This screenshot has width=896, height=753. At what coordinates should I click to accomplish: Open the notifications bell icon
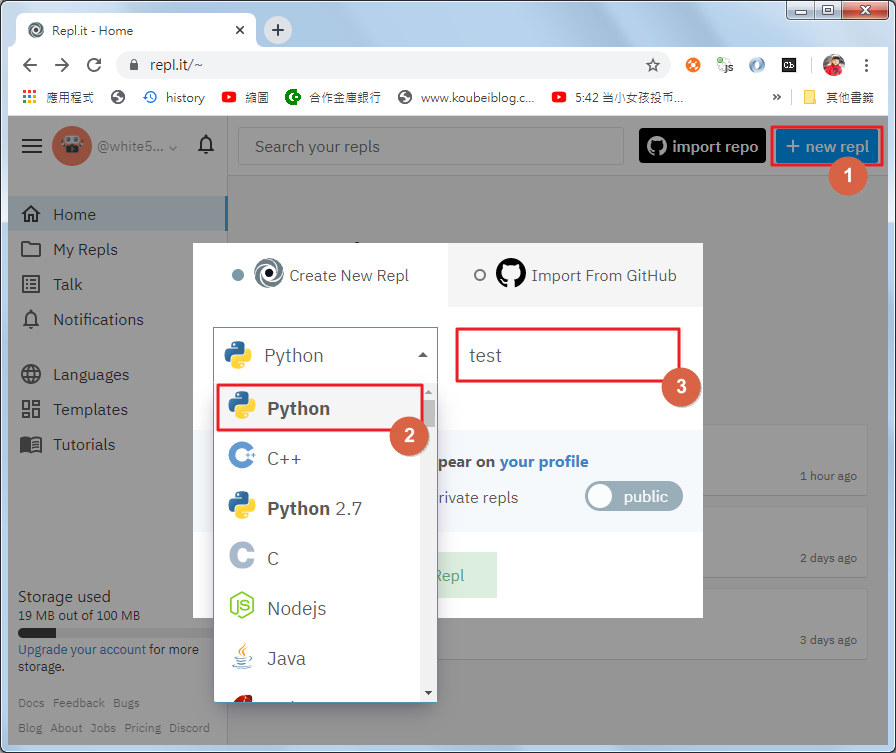(x=205, y=145)
